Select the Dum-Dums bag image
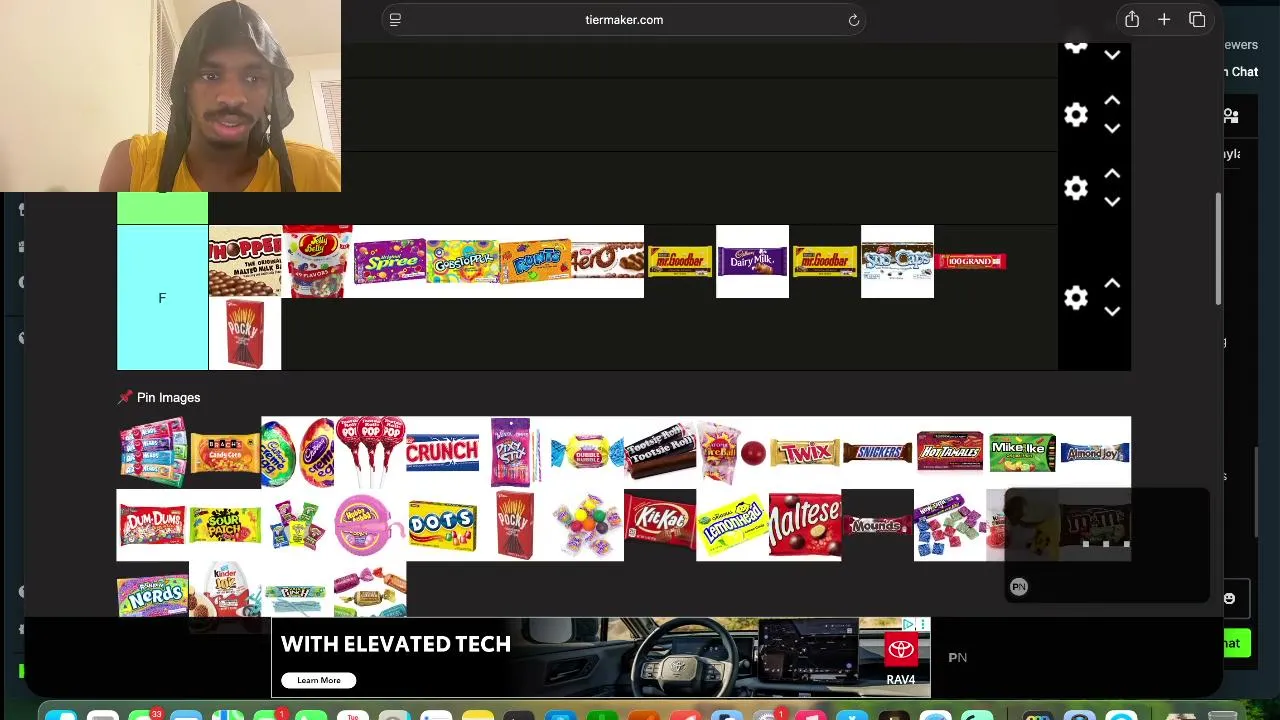This screenshot has width=1280, height=720. click(x=153, y=525)
